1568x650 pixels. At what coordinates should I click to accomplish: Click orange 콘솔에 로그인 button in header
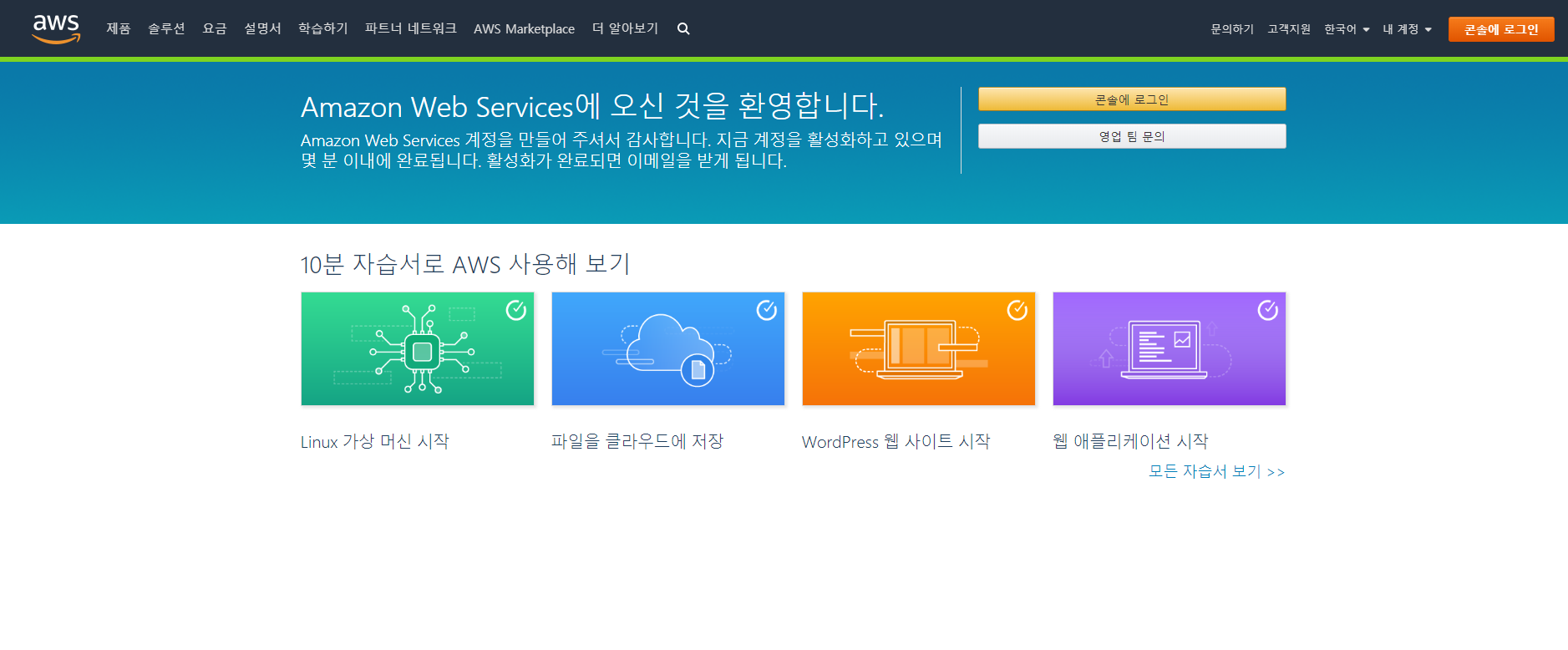[1501, 29]
